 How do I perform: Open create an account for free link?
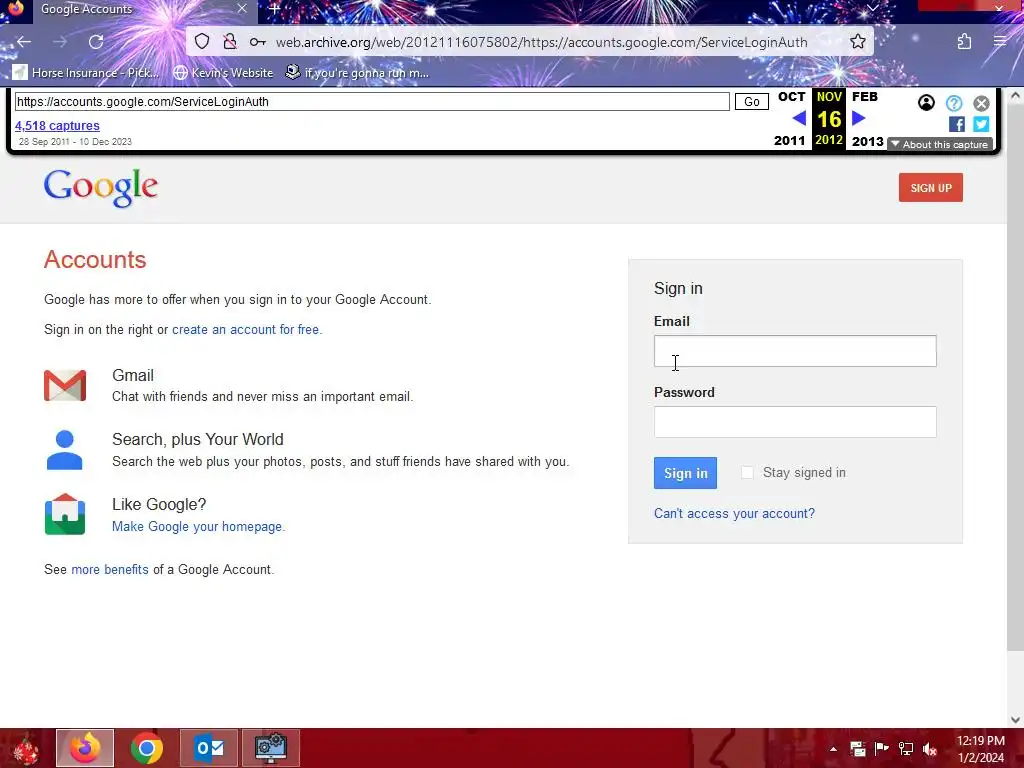[x=247, y=330]
